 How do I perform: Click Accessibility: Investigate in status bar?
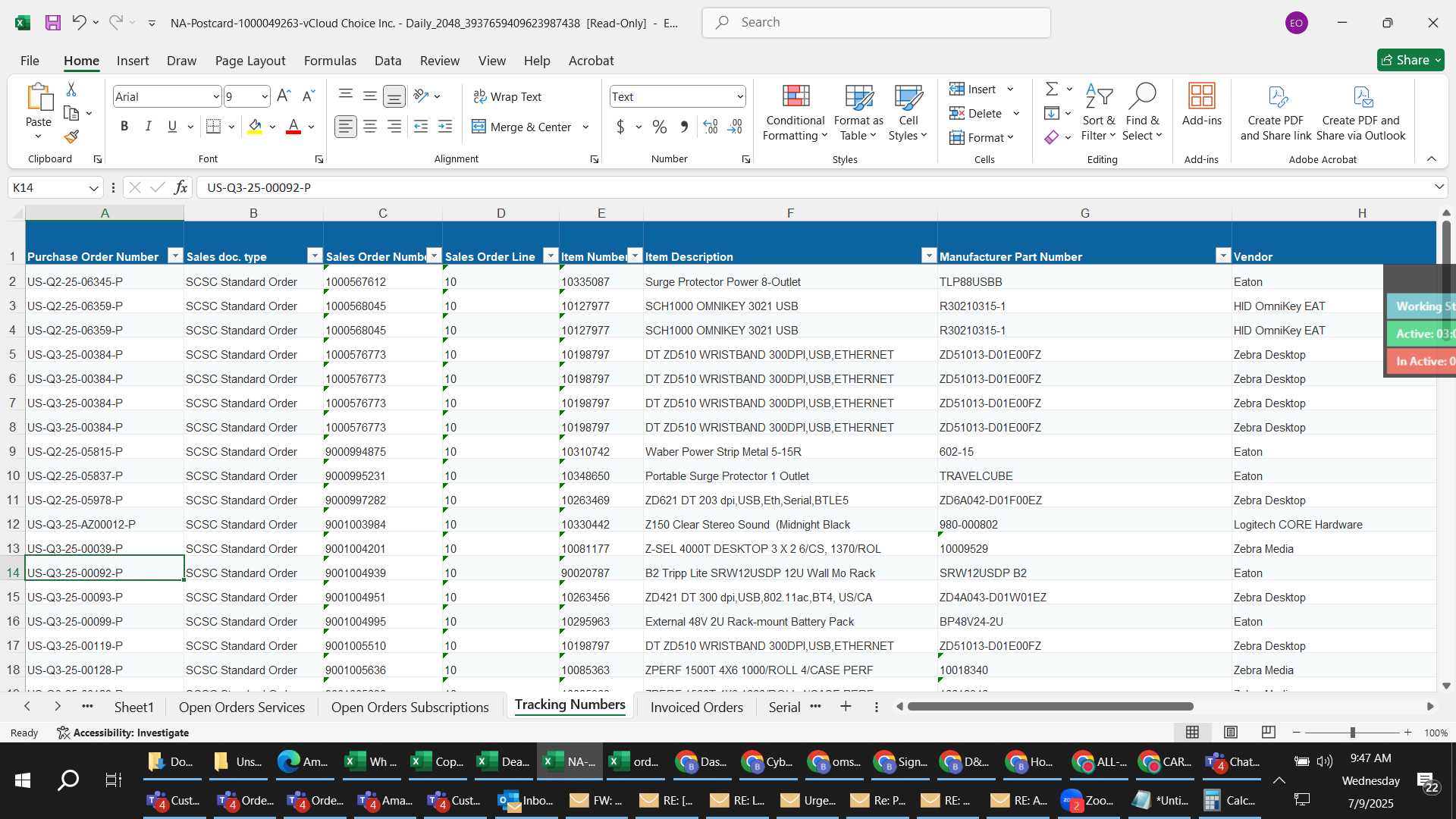click(123, 733)
